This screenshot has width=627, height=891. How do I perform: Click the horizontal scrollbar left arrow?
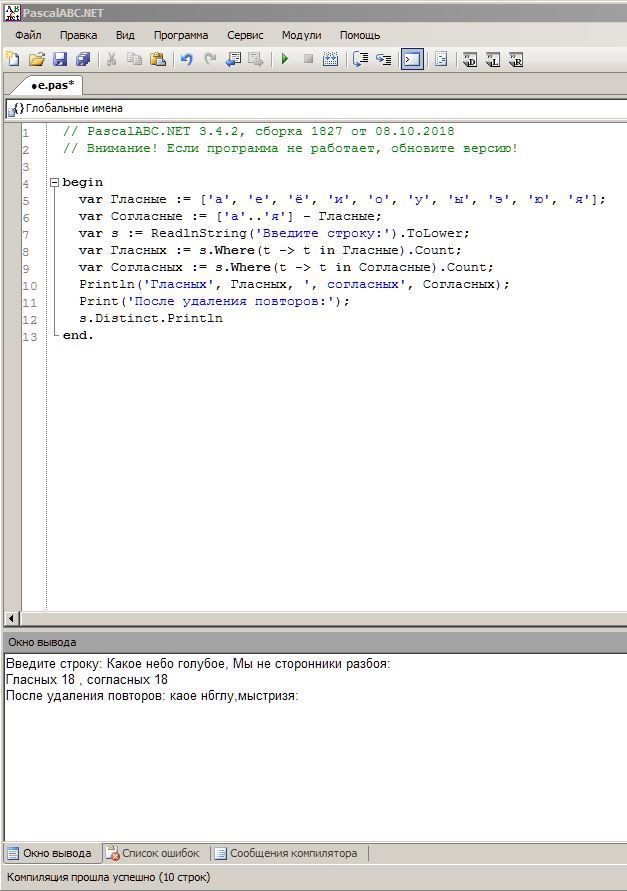[x=11, y=618]
